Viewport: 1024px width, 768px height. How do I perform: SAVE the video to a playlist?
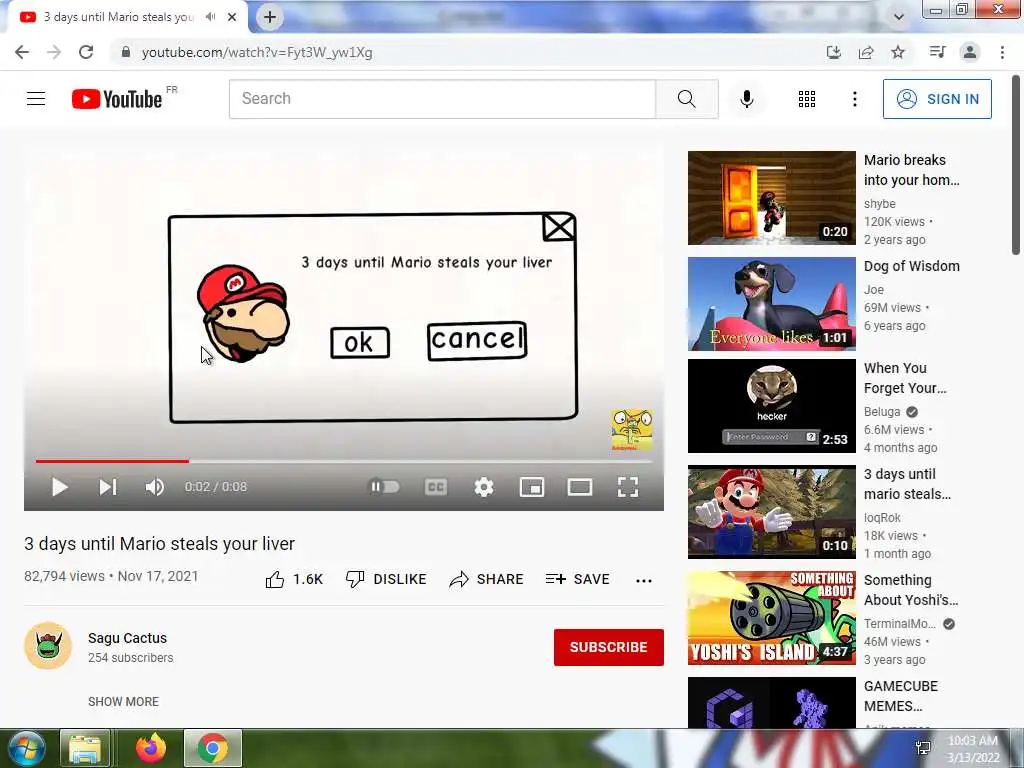[578, 579]
